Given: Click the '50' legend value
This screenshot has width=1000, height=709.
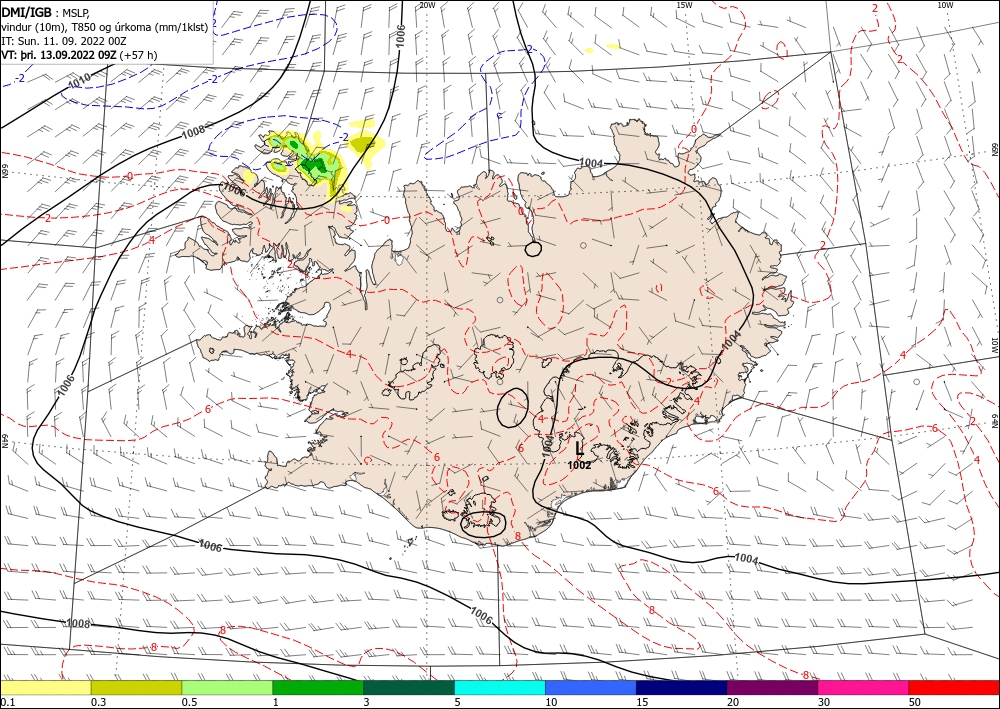Looking at the screenshot, I should pyautogui.click(x=915, y=702).
